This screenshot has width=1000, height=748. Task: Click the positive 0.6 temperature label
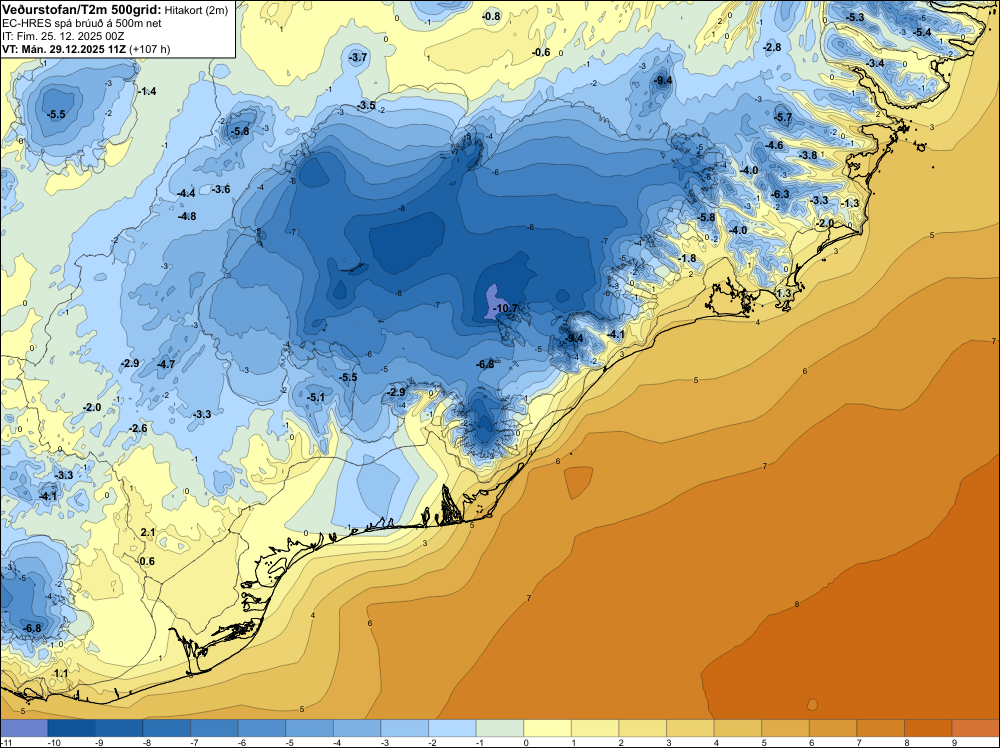point(147,561)
